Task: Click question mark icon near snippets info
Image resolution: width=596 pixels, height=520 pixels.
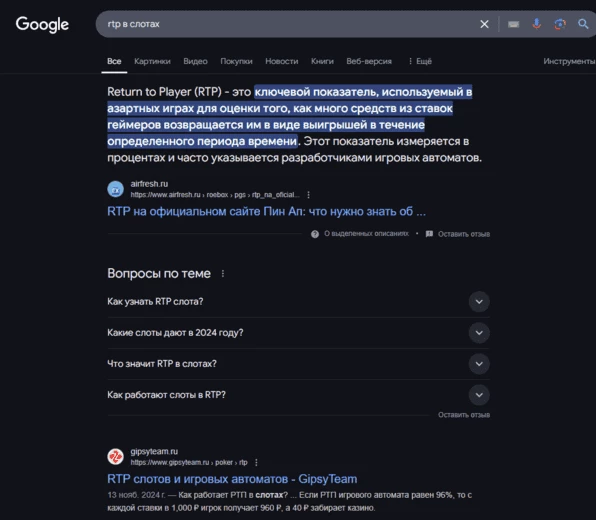Action: (x=315, y=234)
